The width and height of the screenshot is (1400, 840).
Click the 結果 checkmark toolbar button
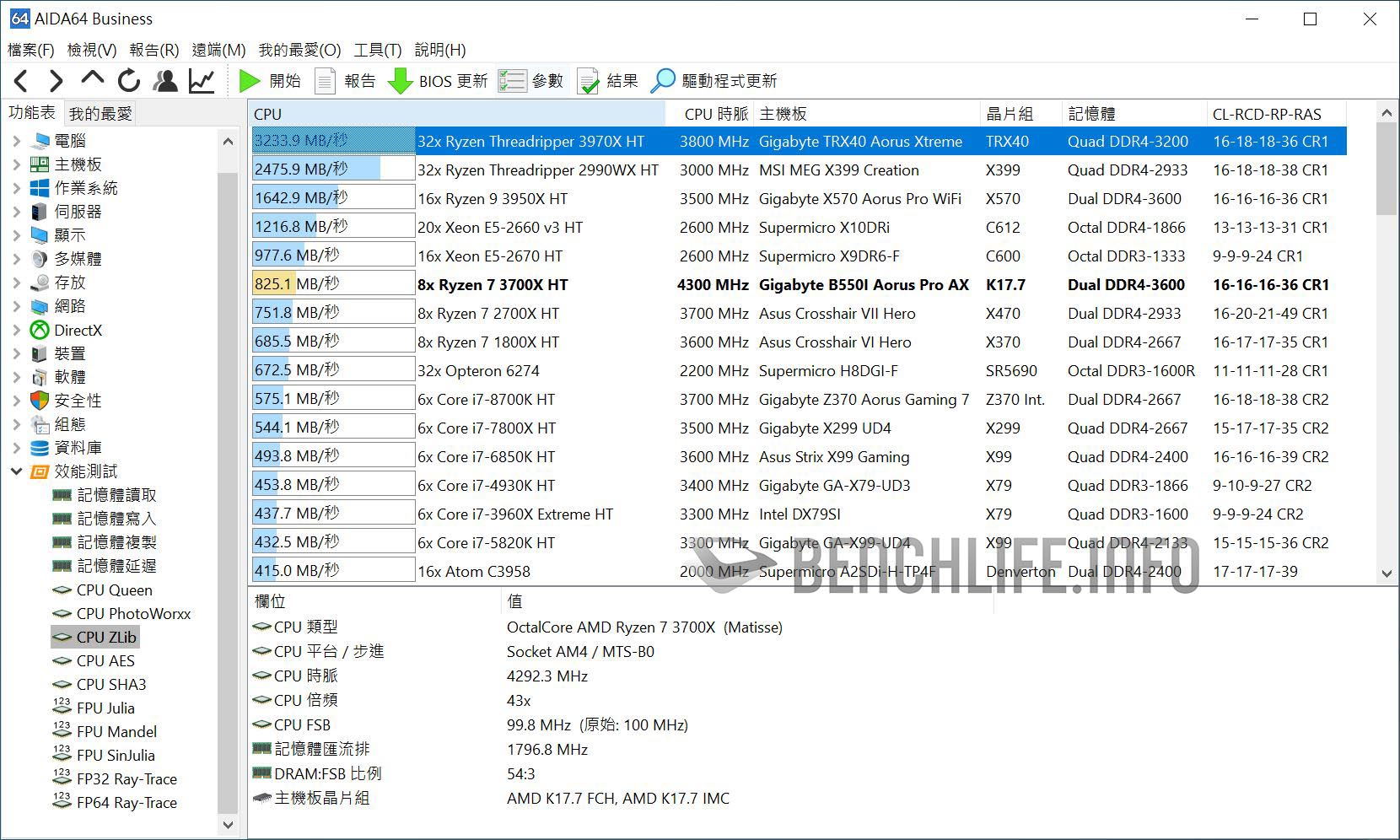(607, 81)
